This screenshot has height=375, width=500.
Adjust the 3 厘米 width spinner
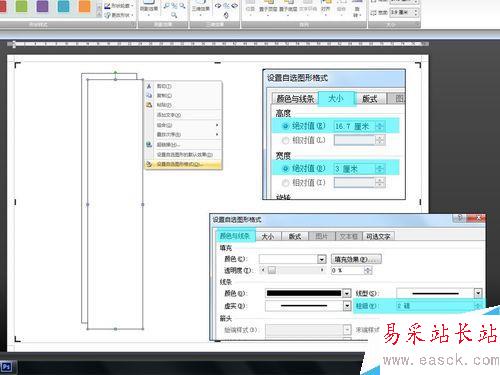click(380, 169)
